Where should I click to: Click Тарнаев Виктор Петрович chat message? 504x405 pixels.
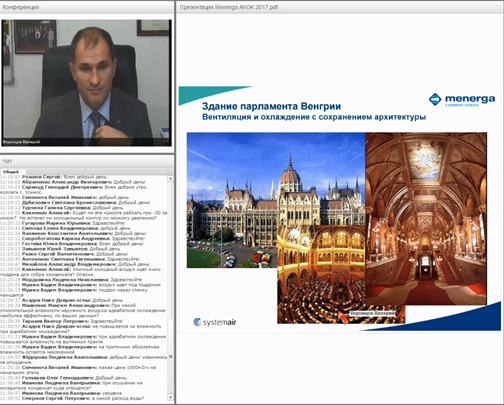(x=62, y=321)
